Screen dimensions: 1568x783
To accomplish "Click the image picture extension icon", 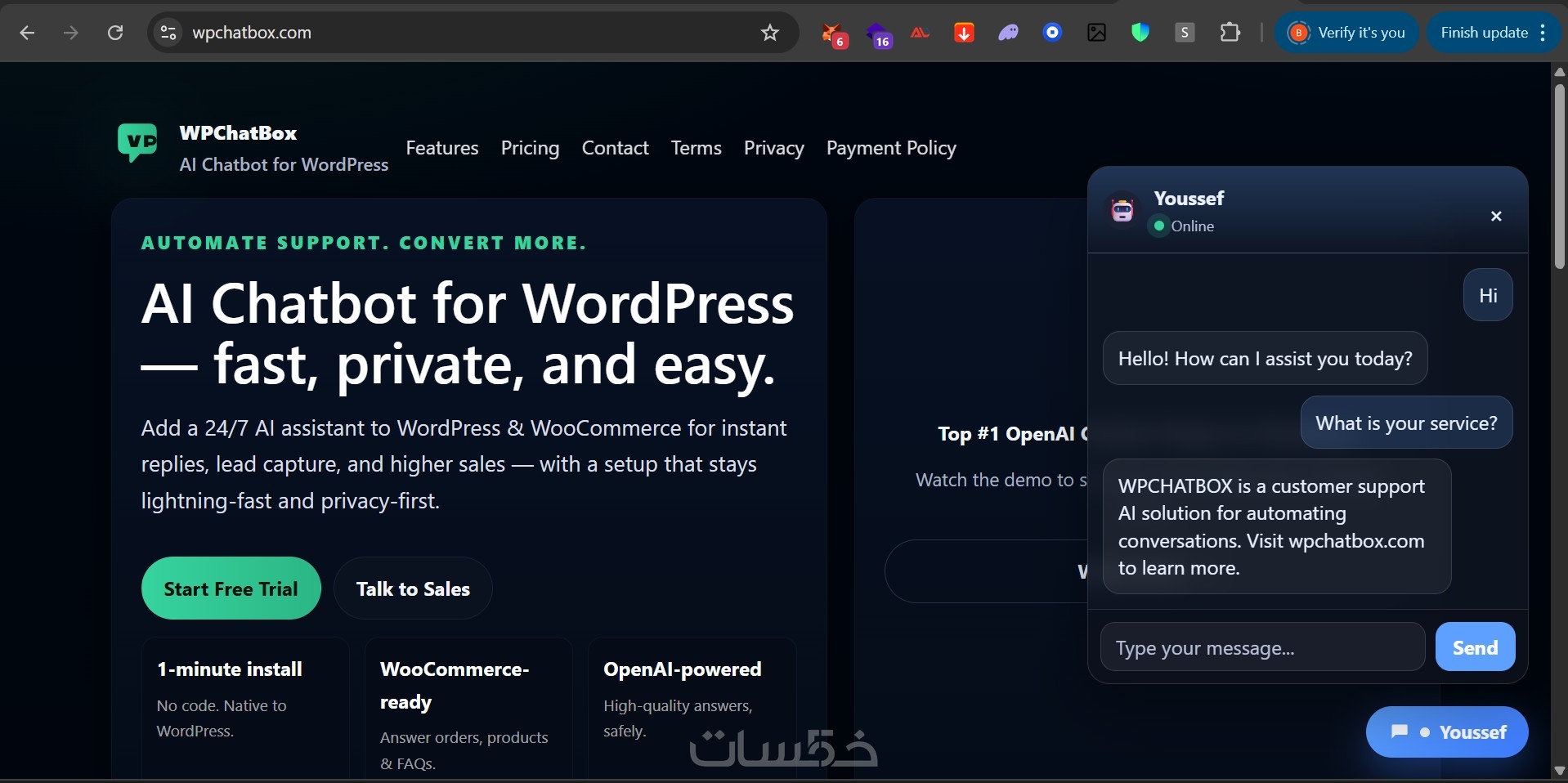I will 1096,33.
